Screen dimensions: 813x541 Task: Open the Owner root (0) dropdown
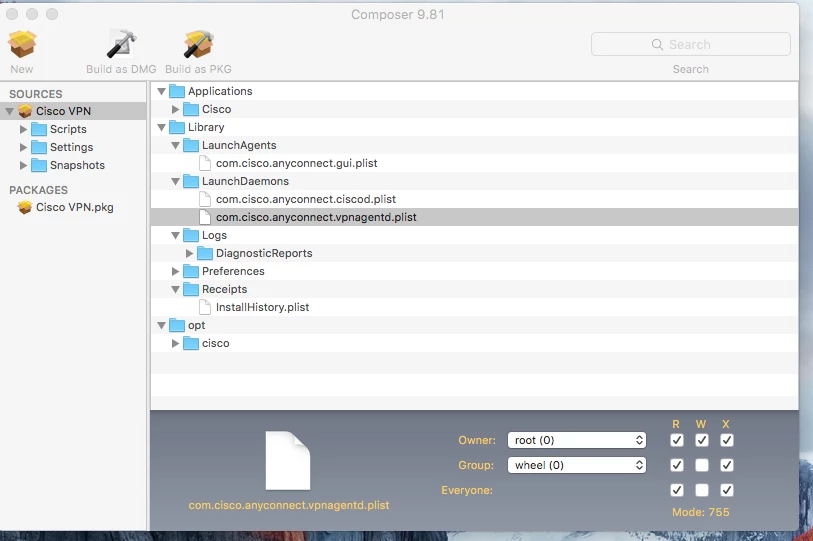577,440
